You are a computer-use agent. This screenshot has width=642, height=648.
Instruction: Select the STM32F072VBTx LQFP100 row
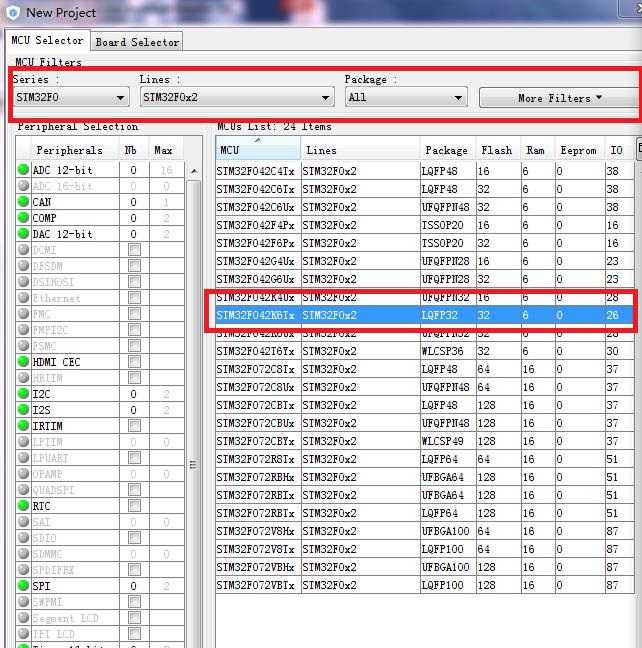point(425,585)
